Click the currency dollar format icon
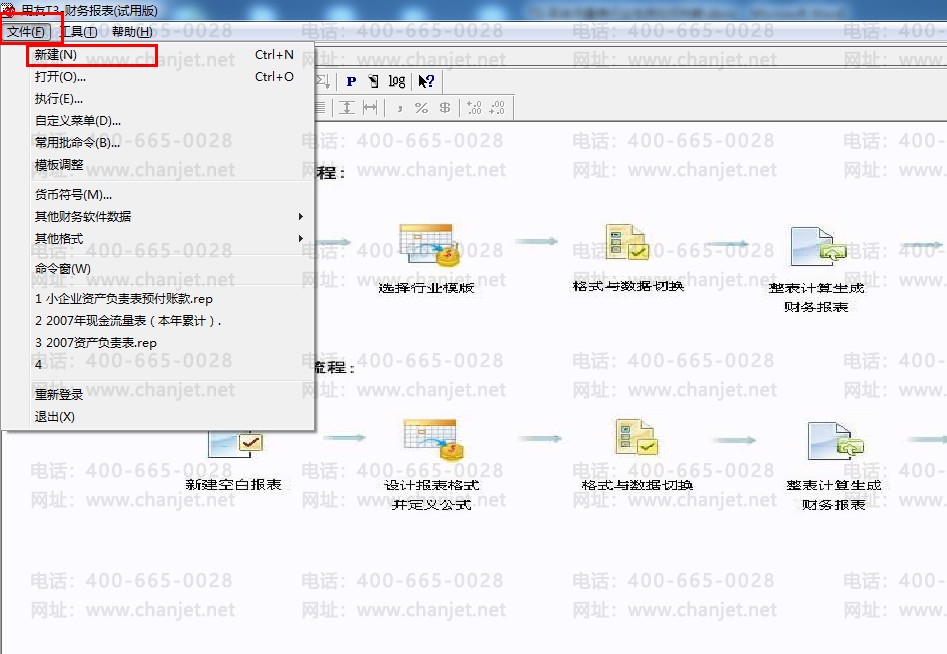Image resolution: width=947 pixels, height=654 pixels. 445,108
